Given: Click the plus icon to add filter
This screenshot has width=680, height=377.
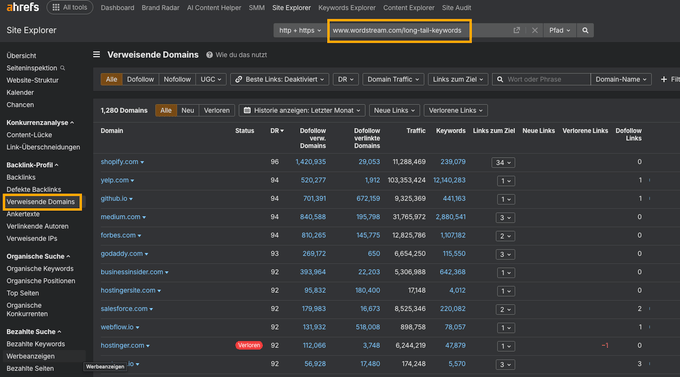Looking at the screenshot, I should 664,79.
